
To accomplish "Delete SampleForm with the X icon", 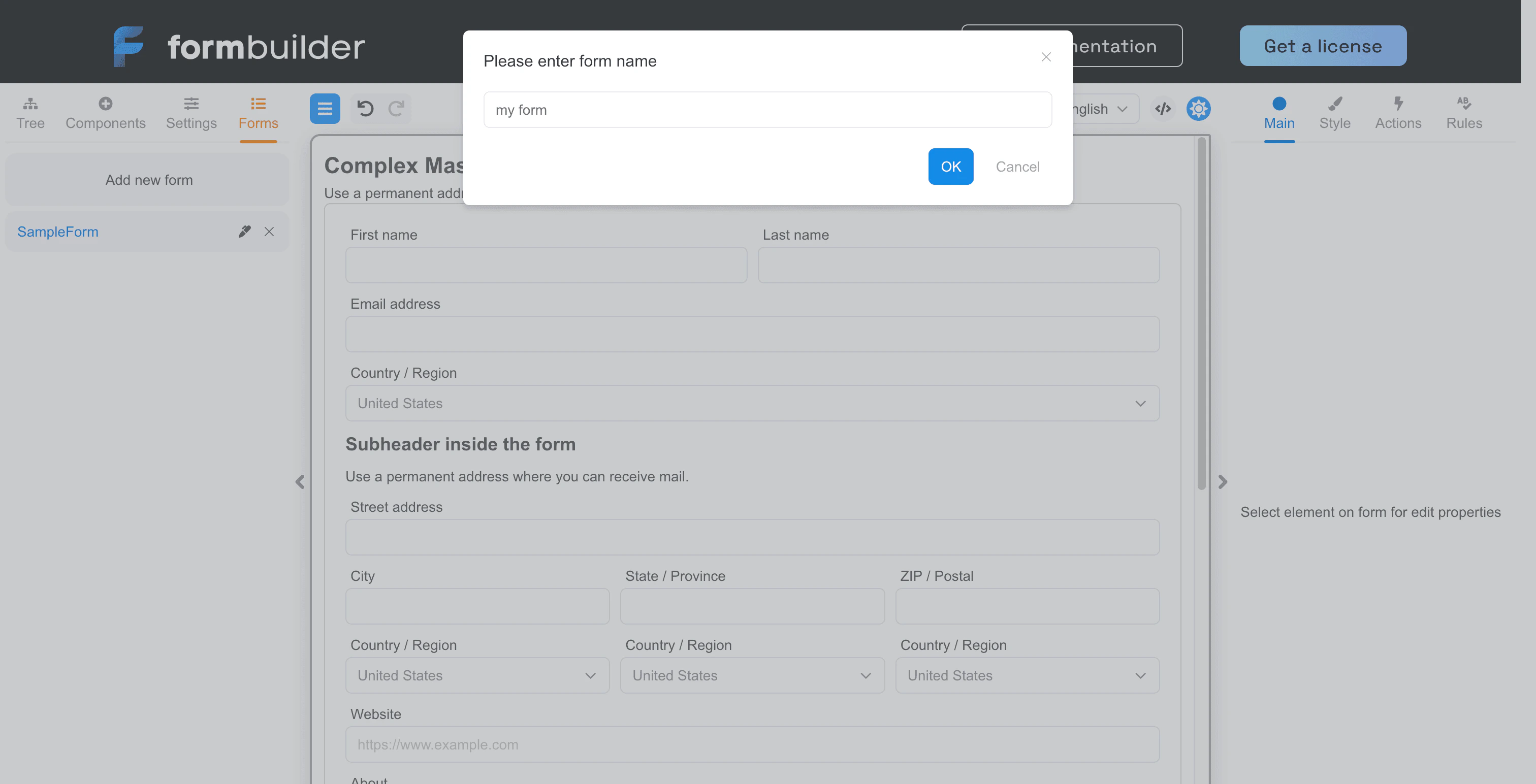I will [x=270, y=232].
